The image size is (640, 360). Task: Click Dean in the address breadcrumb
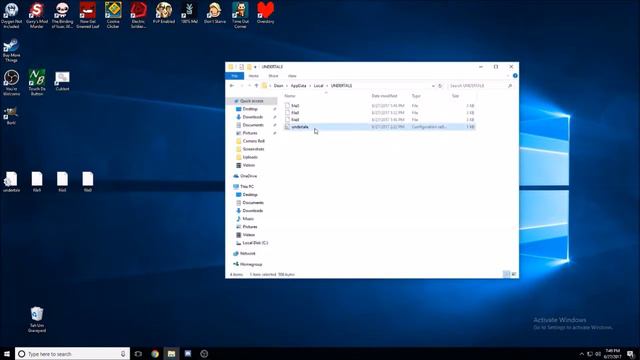(278, 86)
